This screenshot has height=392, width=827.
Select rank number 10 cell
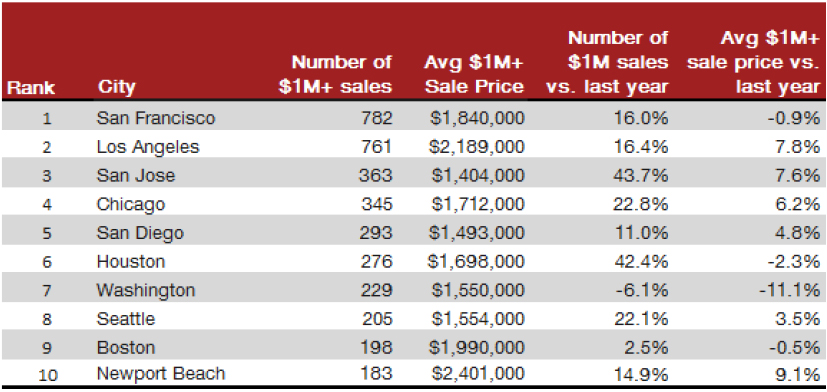coord(47,376)
